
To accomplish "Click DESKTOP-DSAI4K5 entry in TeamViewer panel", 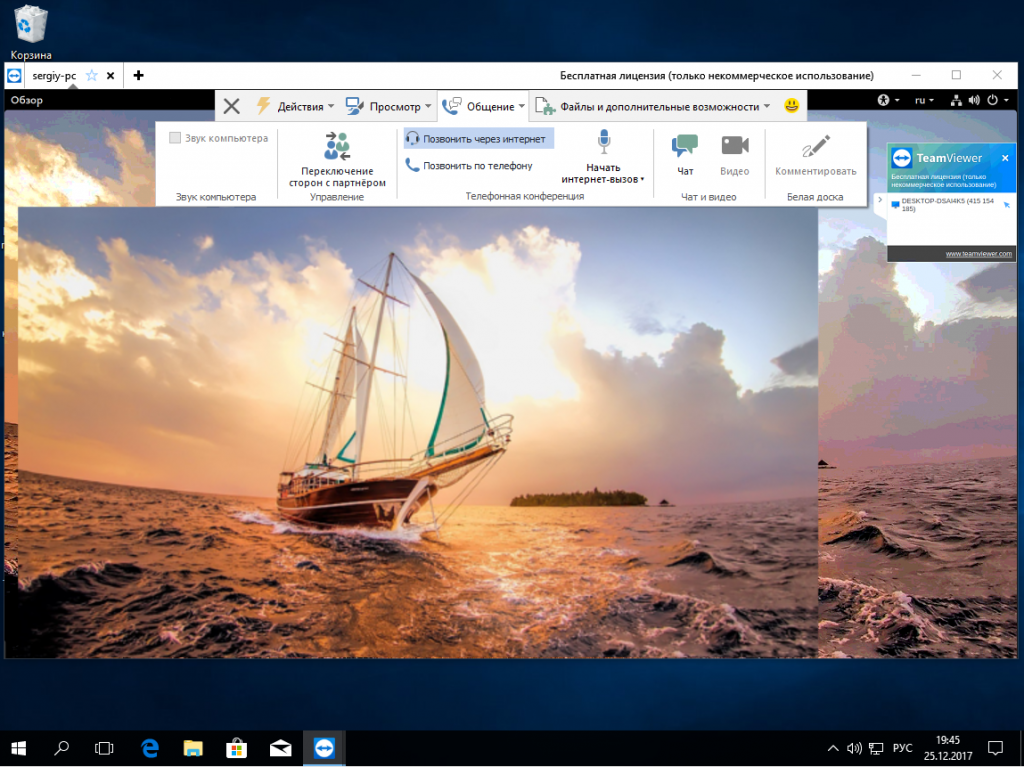I will (945, 204).
